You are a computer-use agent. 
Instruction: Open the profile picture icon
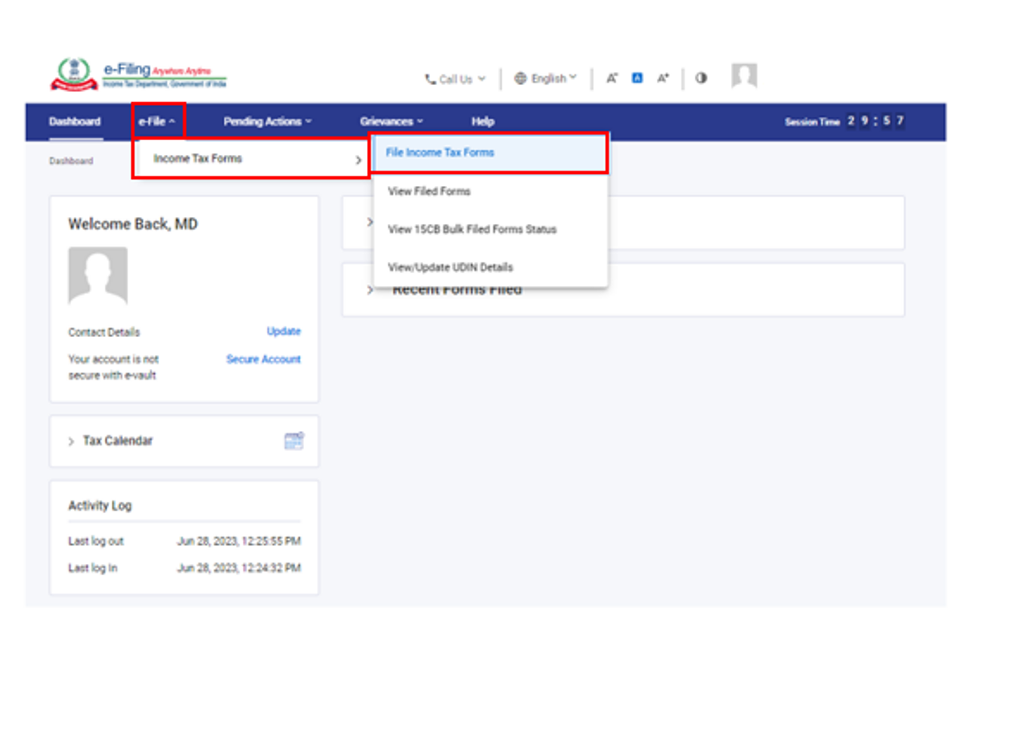[743, 73]
